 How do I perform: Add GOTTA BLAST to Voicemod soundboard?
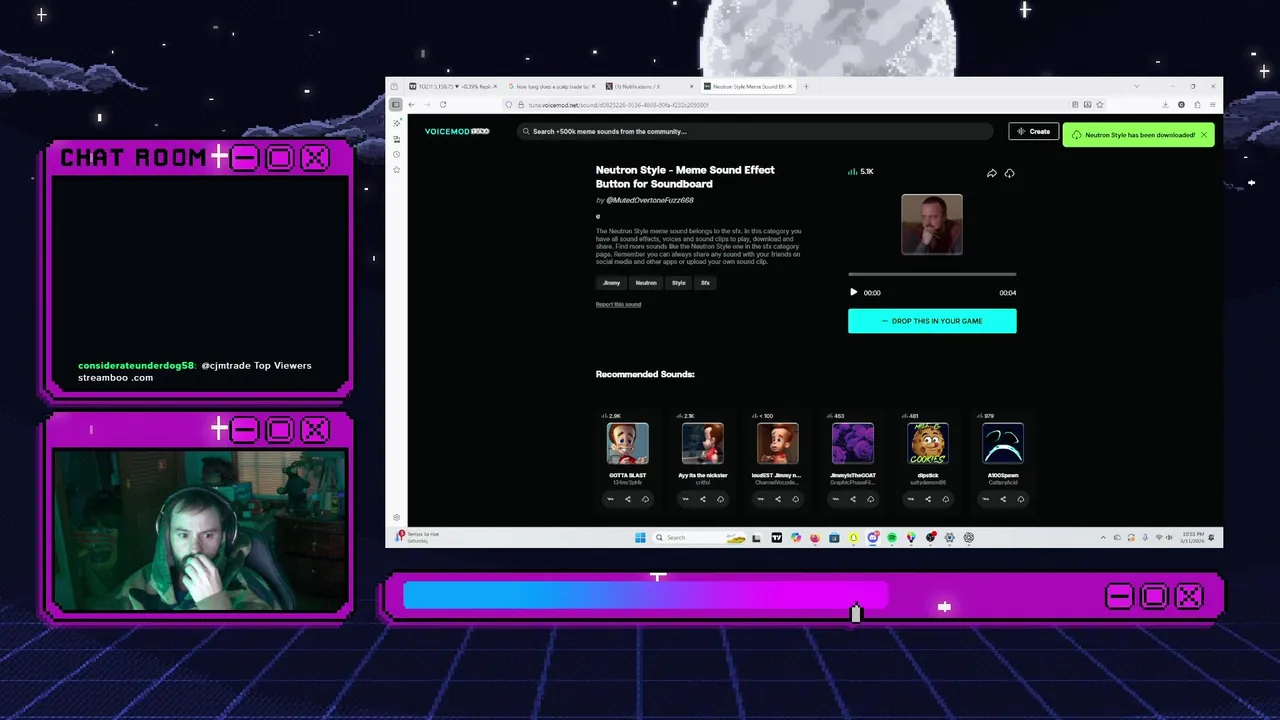coord(610,499)
